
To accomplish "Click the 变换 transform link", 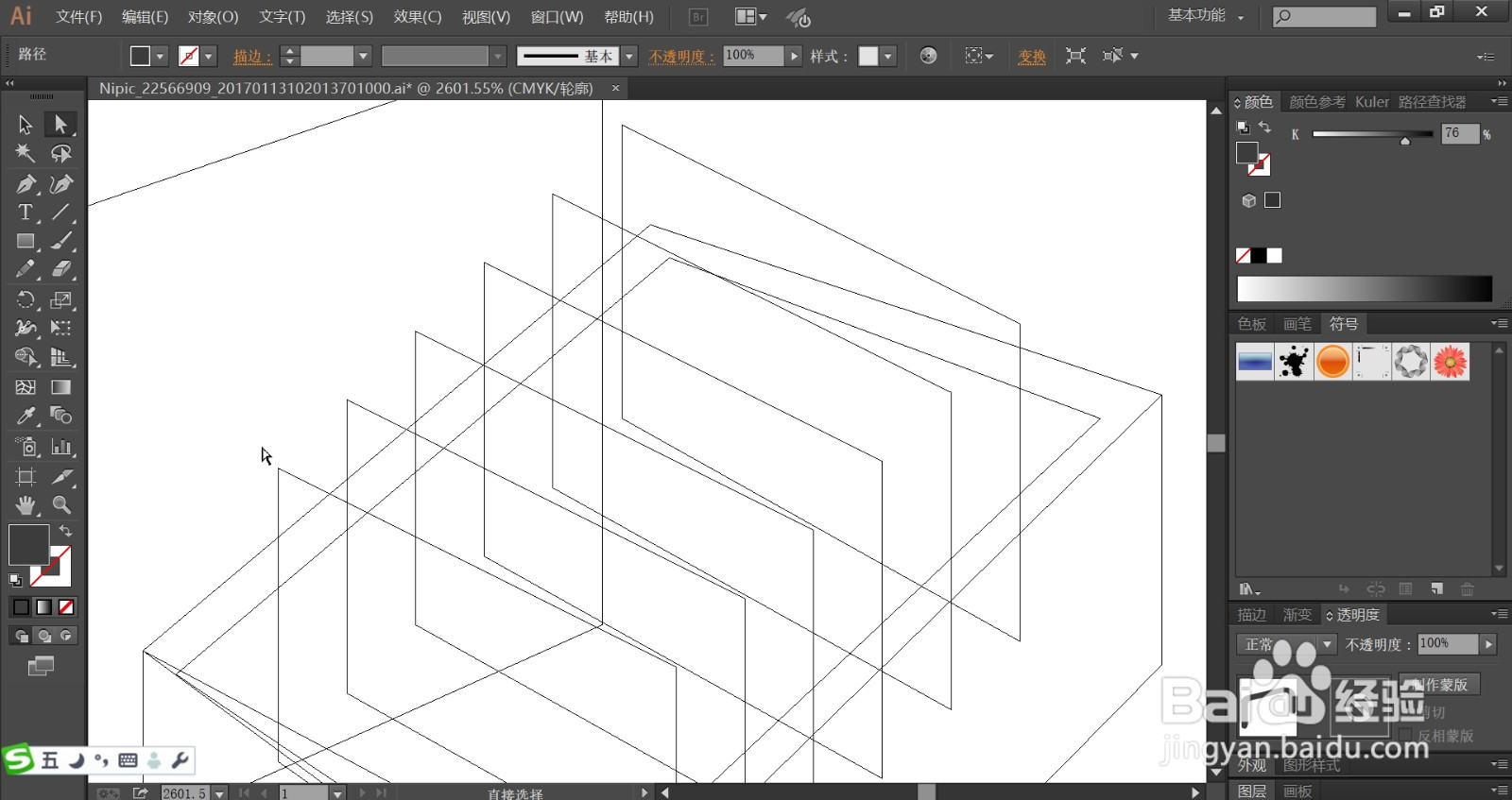I will click(x=1032, y=57).
